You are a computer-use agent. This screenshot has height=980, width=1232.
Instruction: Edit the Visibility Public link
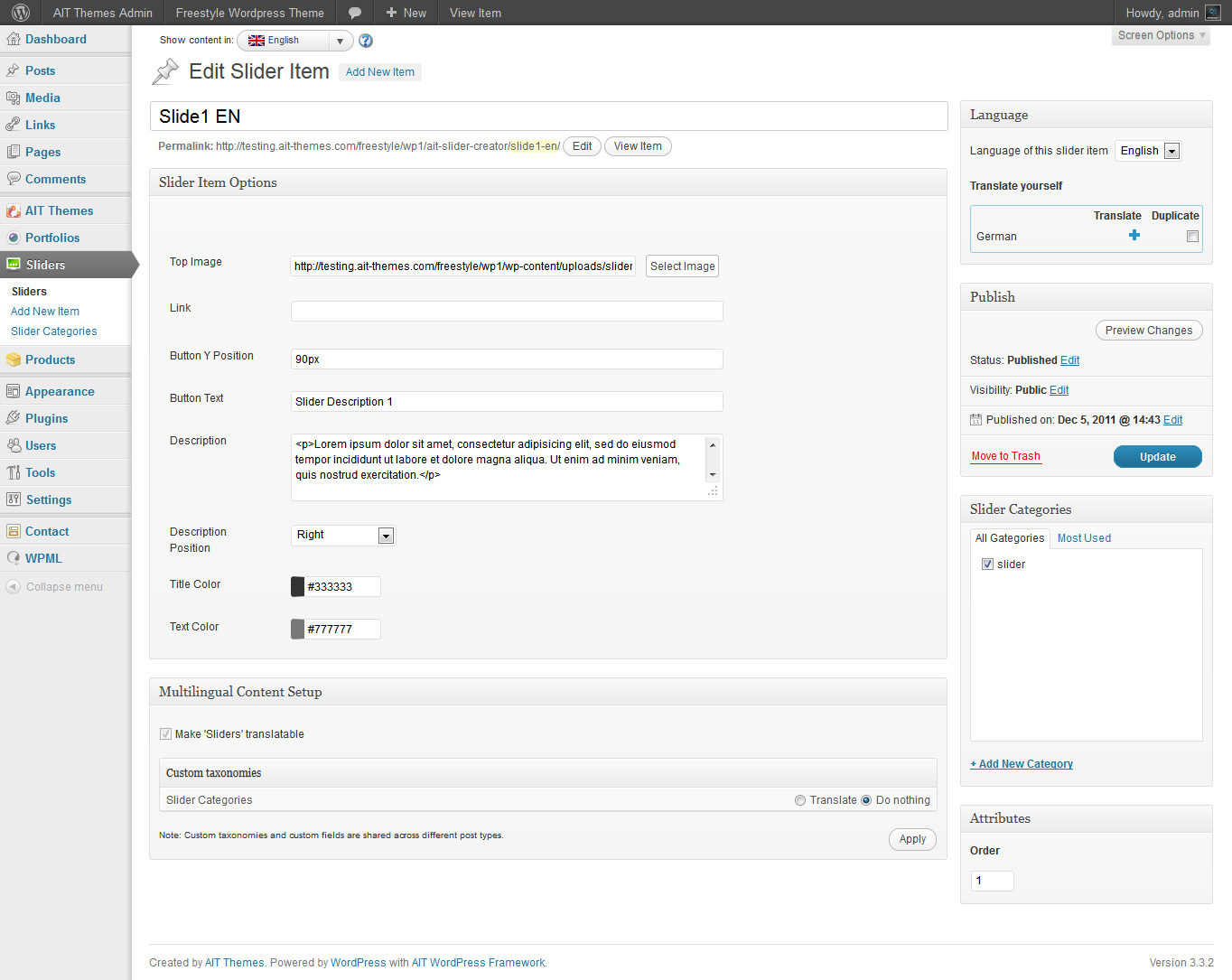coord(1059,390)
